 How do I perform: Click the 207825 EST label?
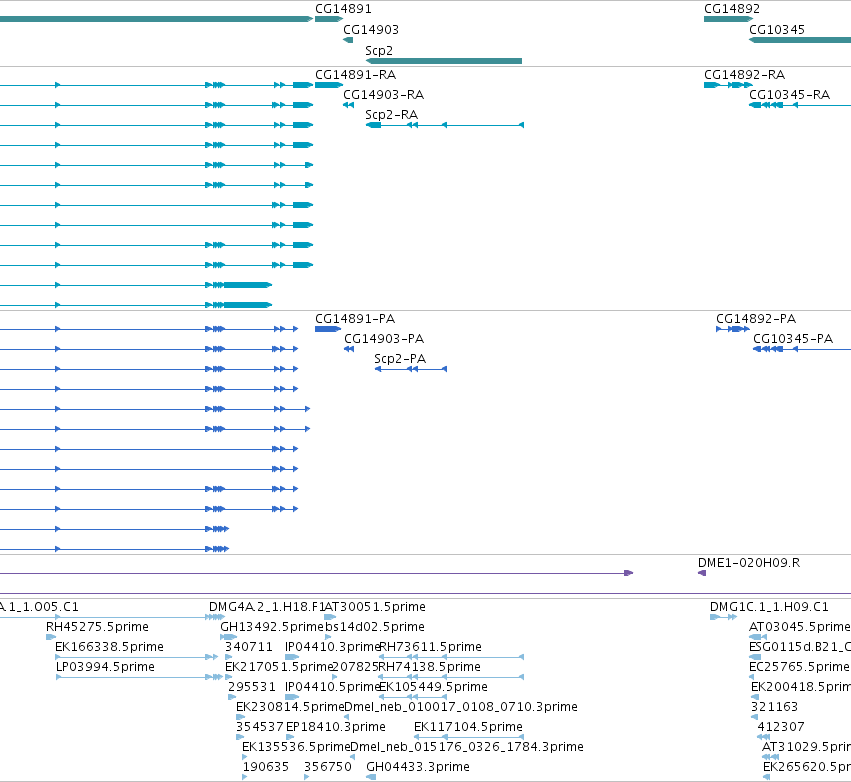click(x=355, y=667)
